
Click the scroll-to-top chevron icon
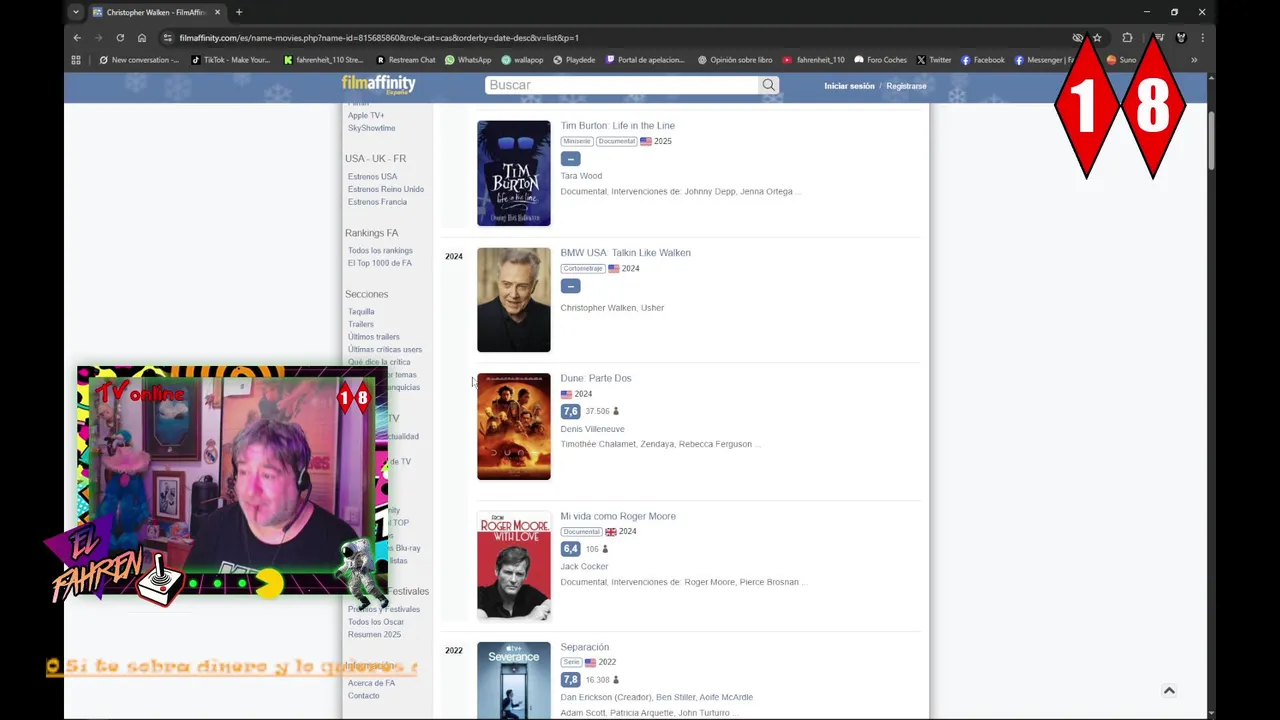pos(1169,690)
